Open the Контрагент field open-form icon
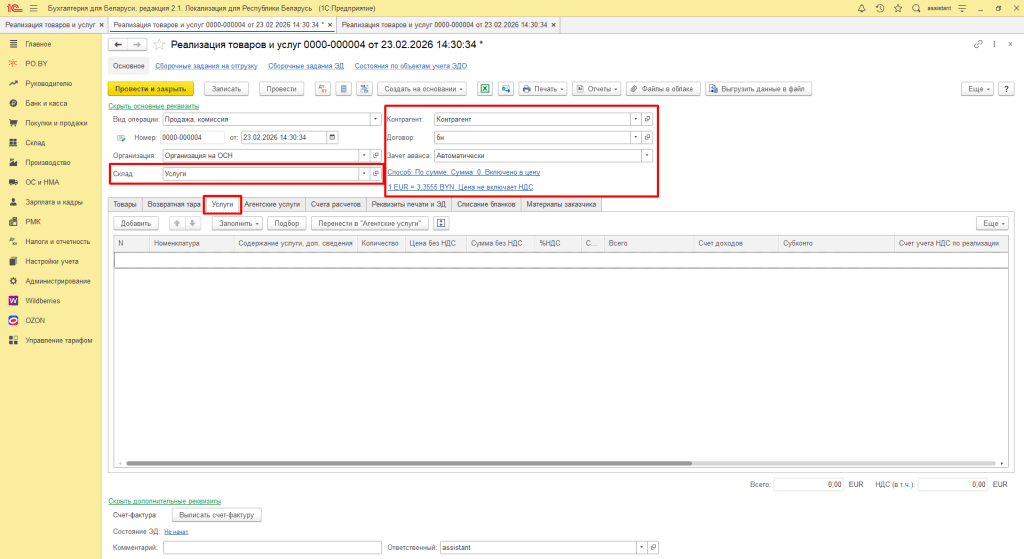1024x559 pixels. (x=647, y=119)
